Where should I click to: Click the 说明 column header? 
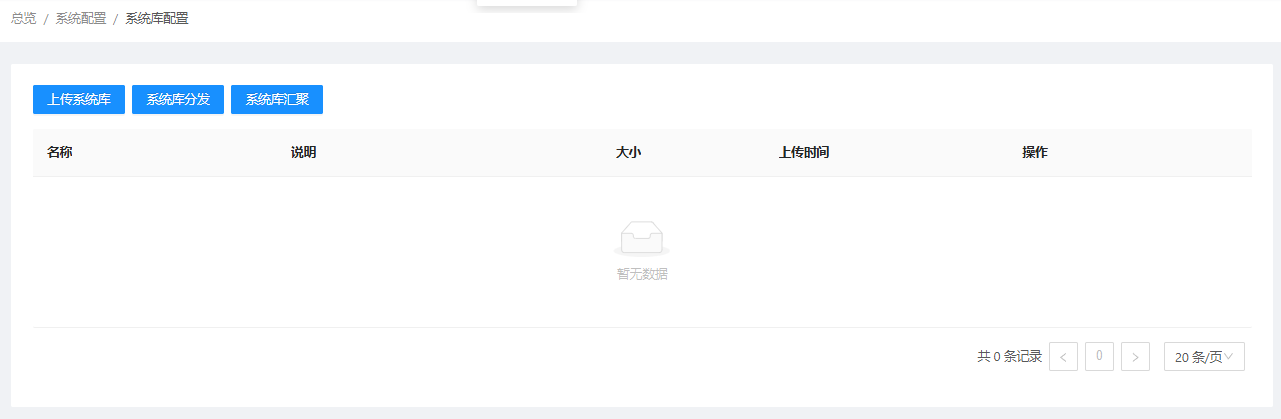coord(304,153)
